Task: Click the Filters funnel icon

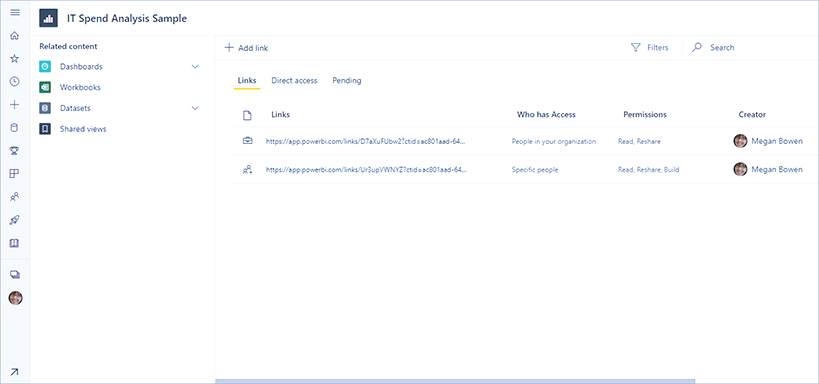Action: (x=635, y=48)
